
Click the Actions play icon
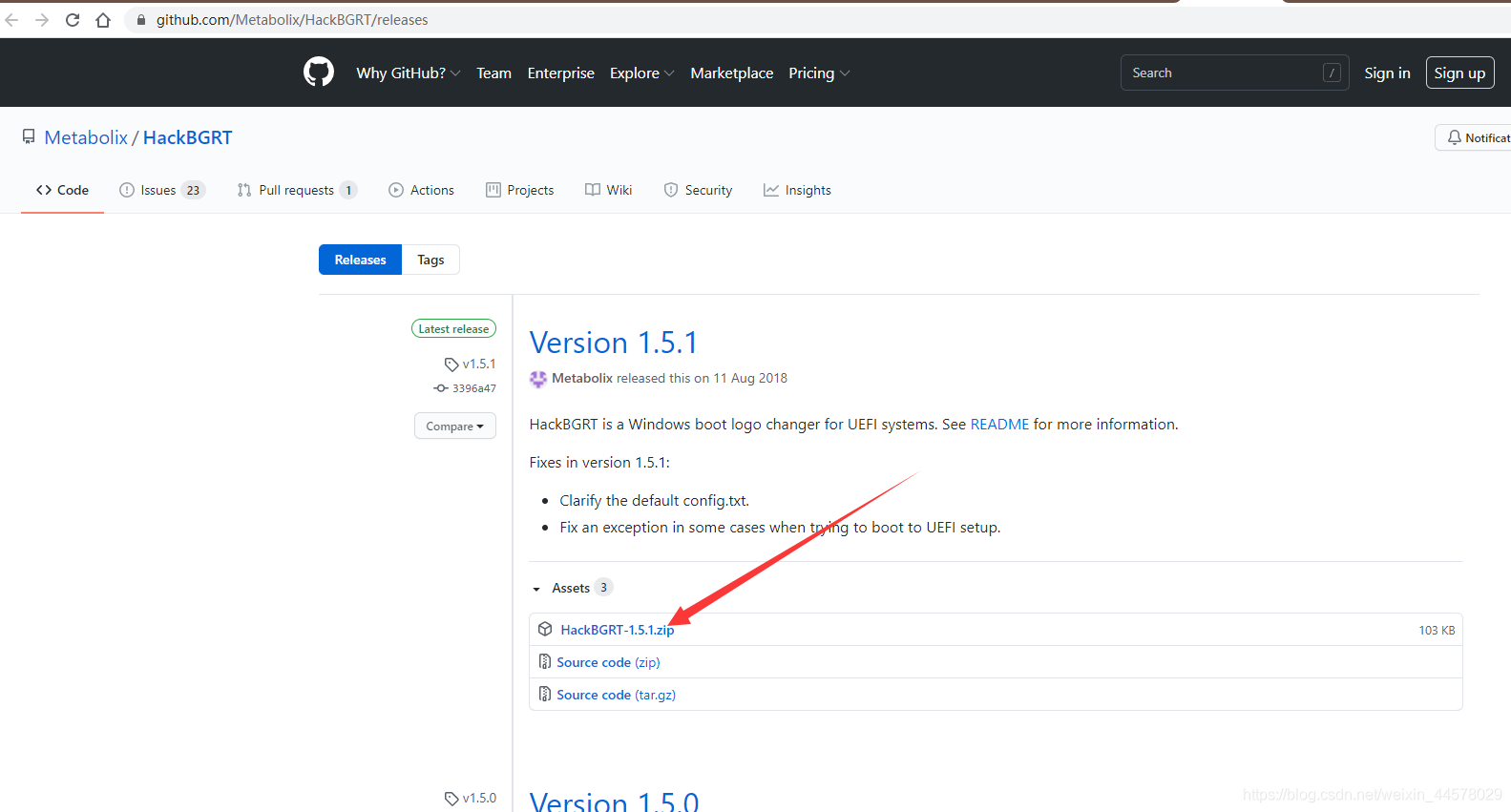click(396, 190)
